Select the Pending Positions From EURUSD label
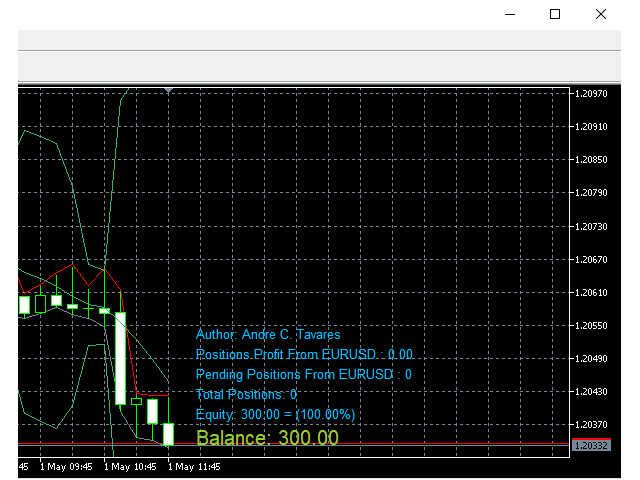This screenshot has width=640, height=480. click(x=303, y=375)
